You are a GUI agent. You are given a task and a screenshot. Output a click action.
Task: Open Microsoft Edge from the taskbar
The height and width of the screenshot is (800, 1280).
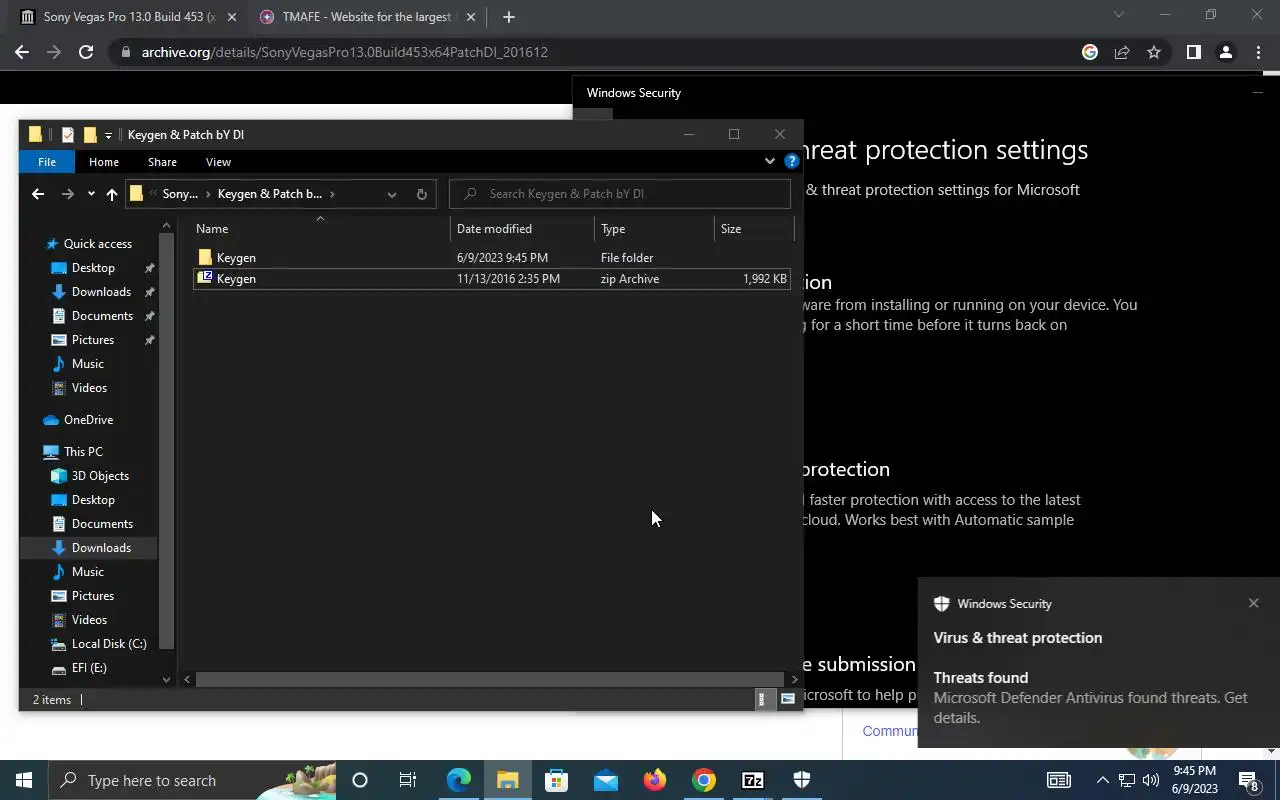459,780
